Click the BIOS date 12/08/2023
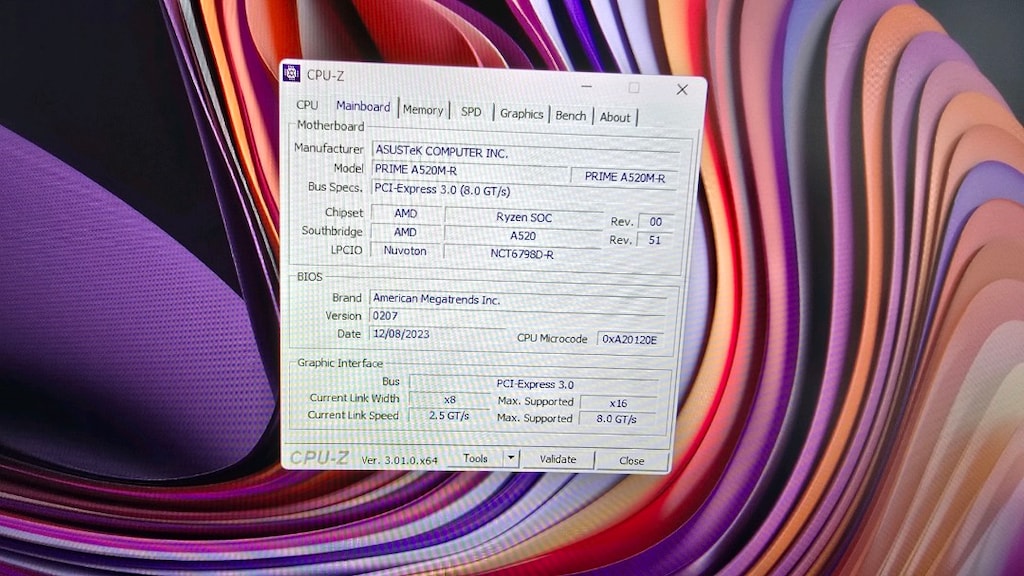This screenshot has height=576, width=1024. (x=437, y=334)
